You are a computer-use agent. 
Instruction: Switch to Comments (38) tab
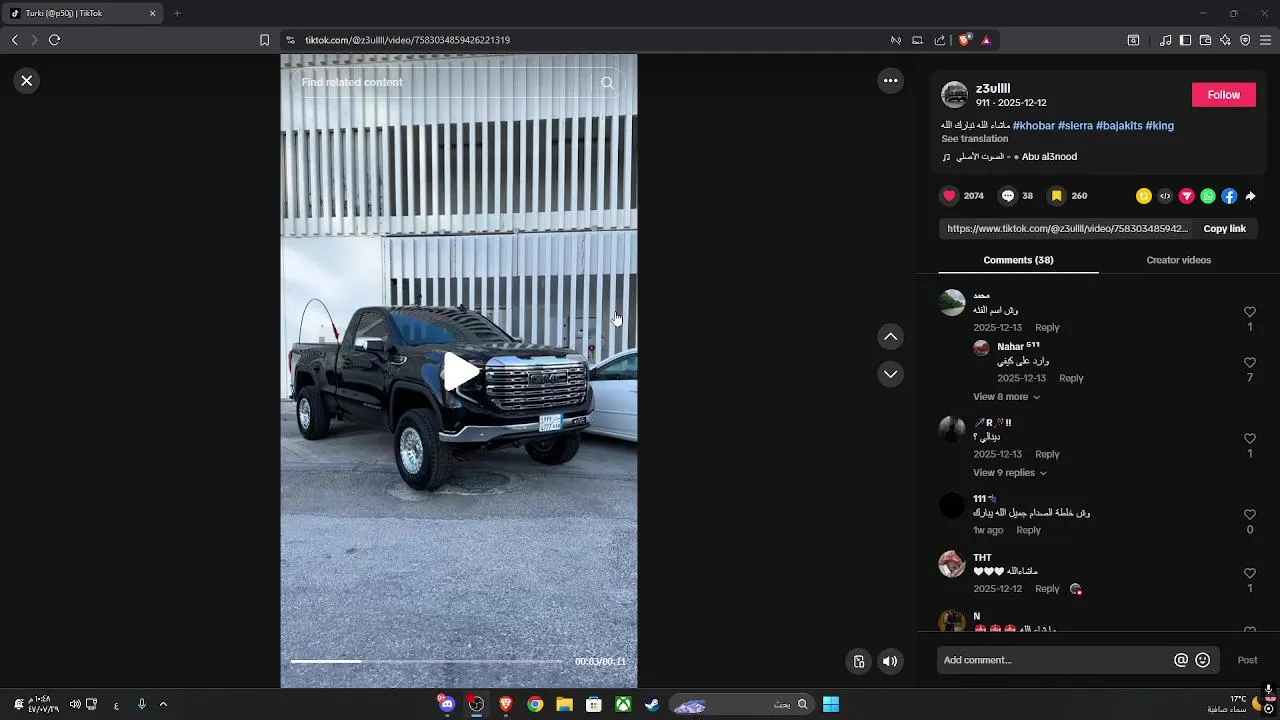click(x=1018, y=260)
